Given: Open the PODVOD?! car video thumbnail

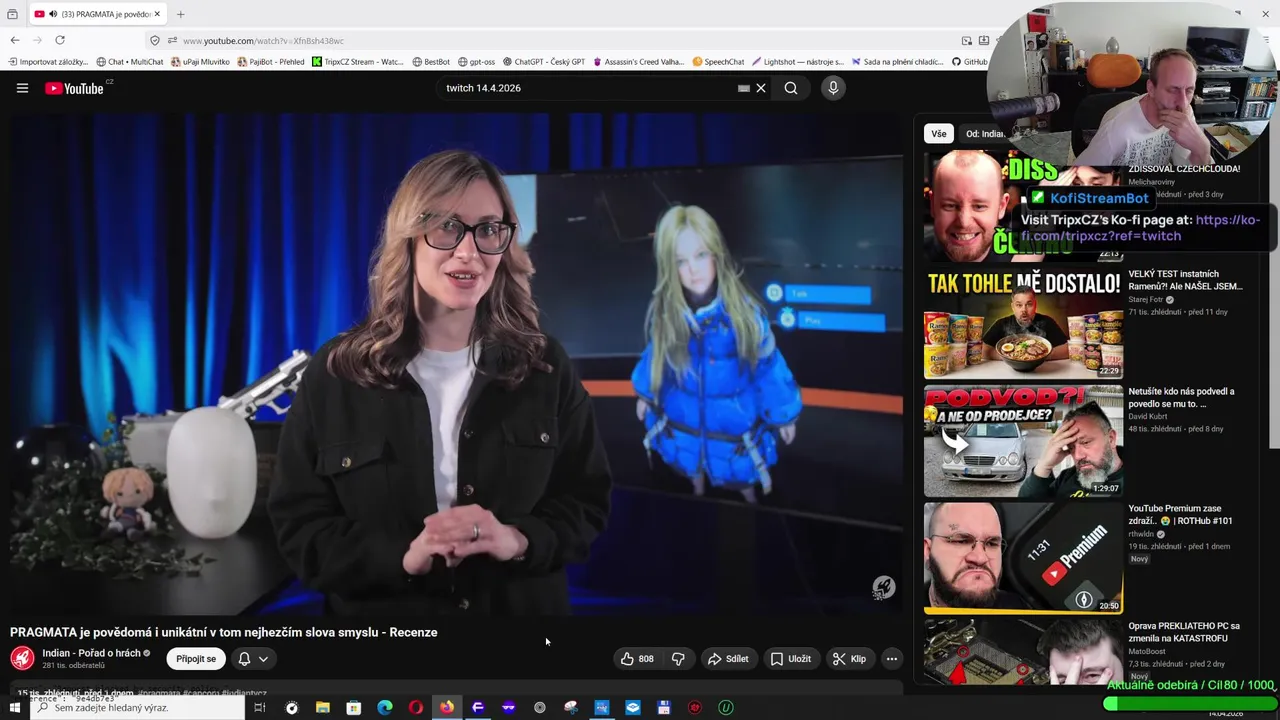Looking at the screenshot, I should click(1023, 441).
